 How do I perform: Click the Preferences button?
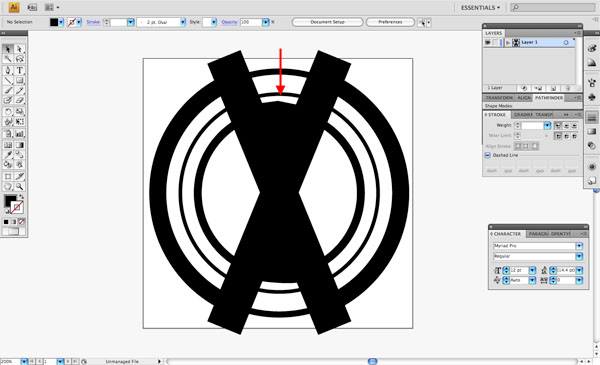(x=390, y=22)
